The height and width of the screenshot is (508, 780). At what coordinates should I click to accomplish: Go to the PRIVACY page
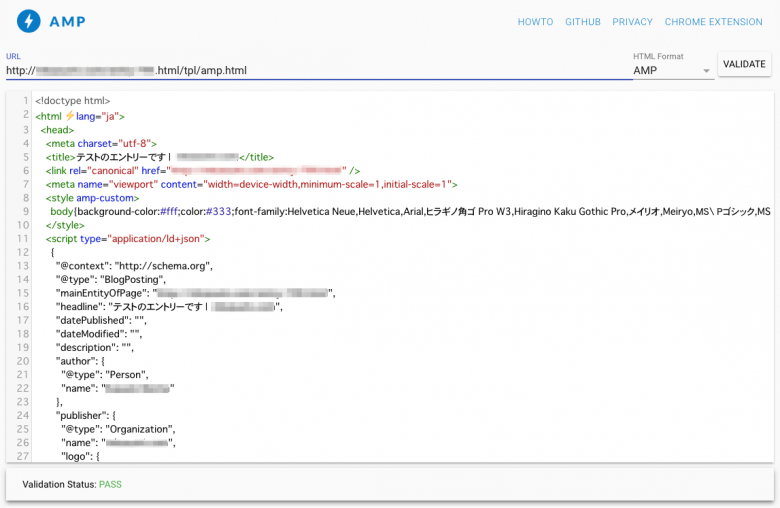(632, 22)
